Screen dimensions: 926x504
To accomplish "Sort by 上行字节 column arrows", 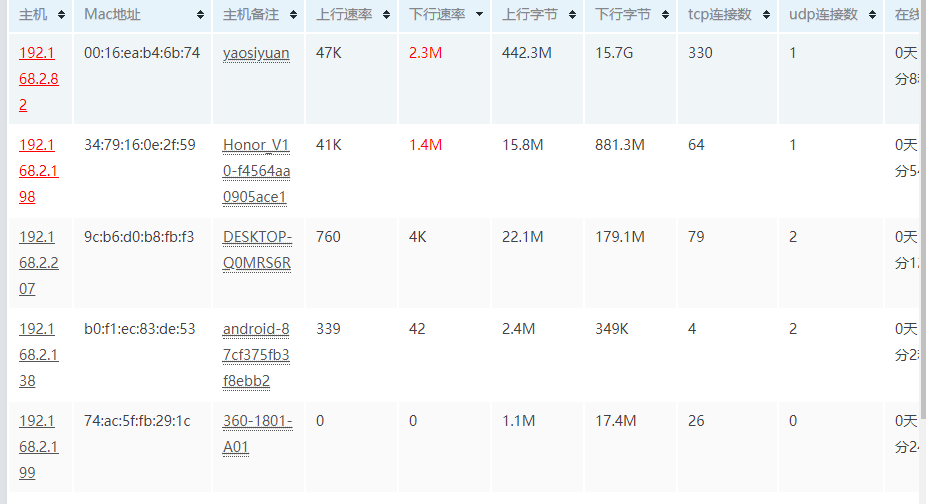I will [x=572, y=15].
